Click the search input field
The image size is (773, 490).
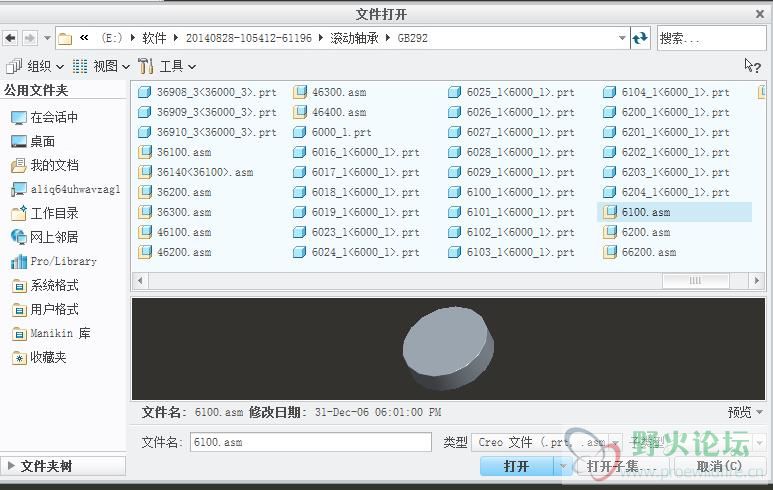click(711, 38)
